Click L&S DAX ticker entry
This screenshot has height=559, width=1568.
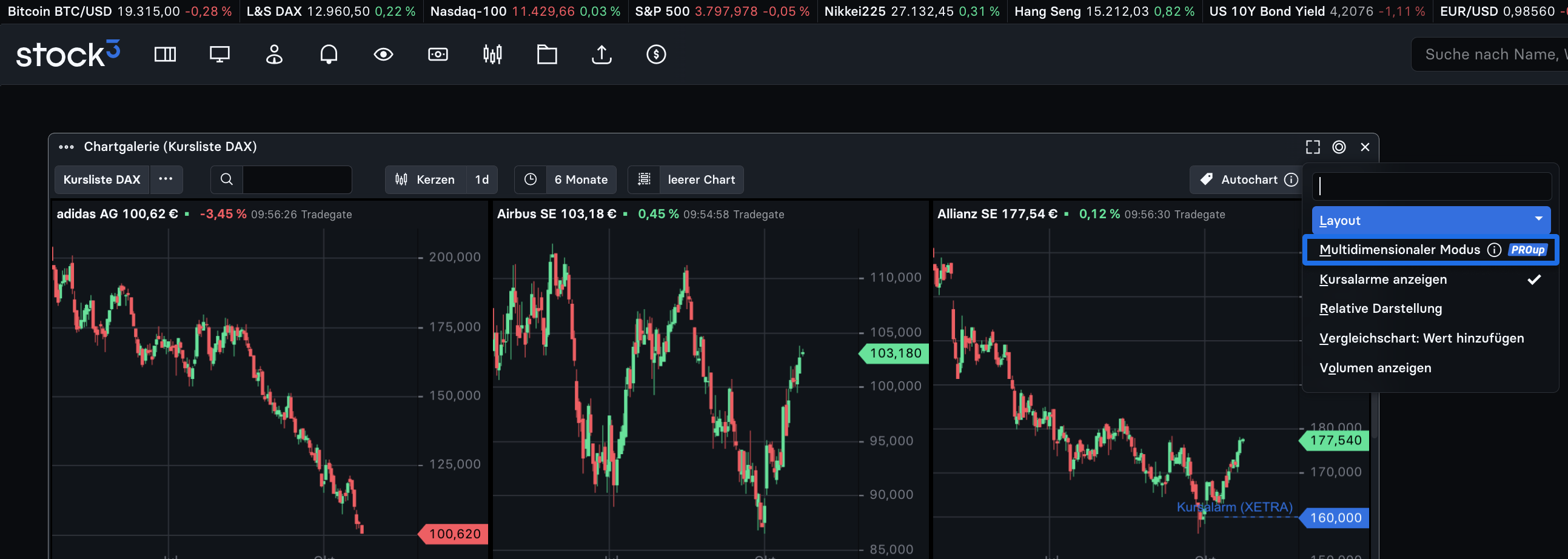tap(330, 12)
